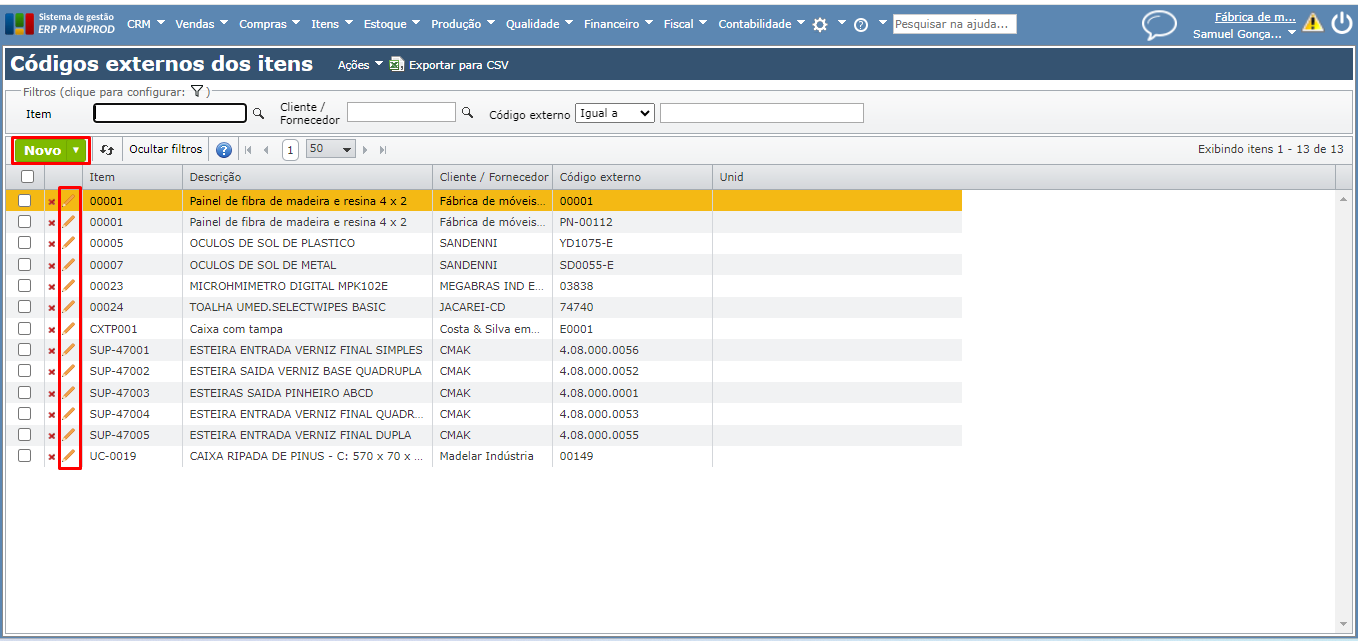Check the box for item 00005
The height and width of the screenshot is (641, 1358).
tap(25, 243)
